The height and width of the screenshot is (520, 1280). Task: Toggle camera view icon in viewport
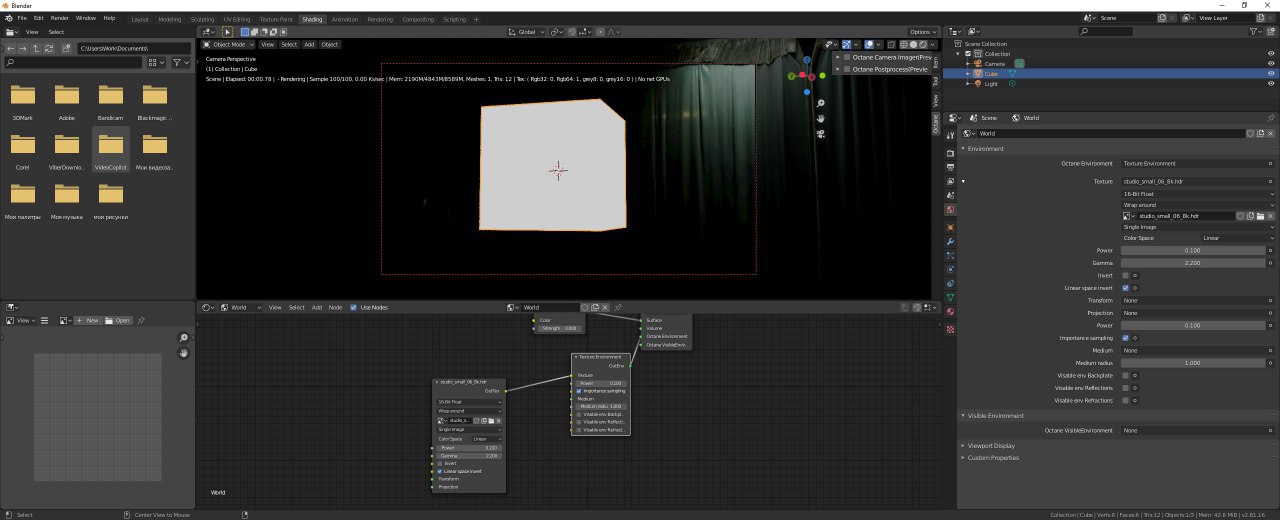pos(821,133)
